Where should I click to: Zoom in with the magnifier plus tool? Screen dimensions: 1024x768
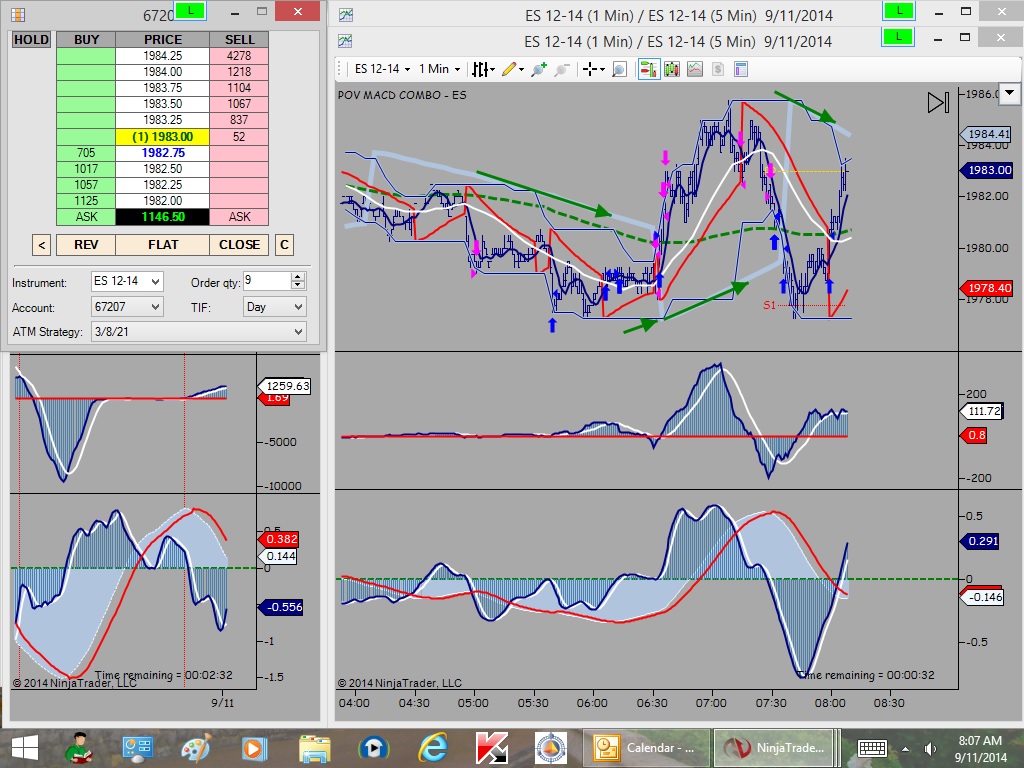pyautogui.click(x=539, y=69)
